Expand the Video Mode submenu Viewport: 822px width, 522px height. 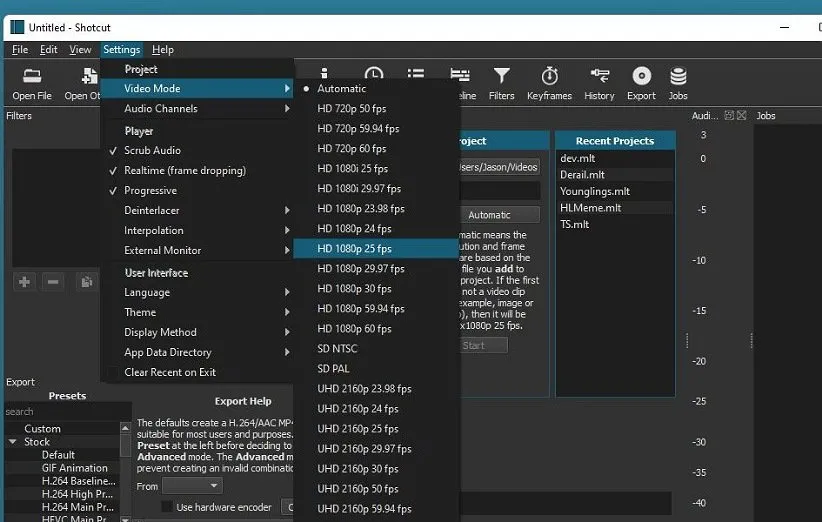[x=197, y=89]
